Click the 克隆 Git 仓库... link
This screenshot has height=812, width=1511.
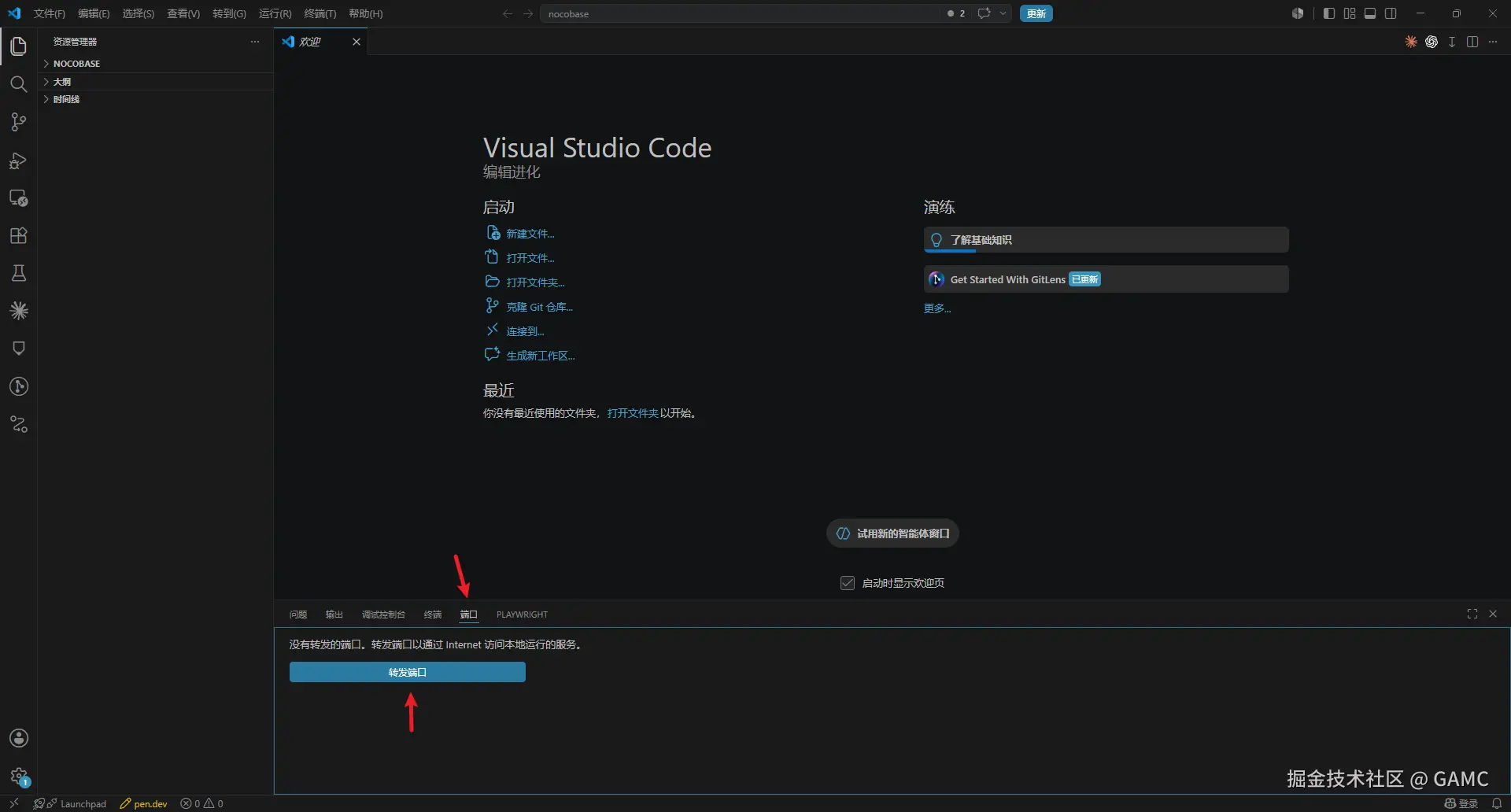point(539,307)
